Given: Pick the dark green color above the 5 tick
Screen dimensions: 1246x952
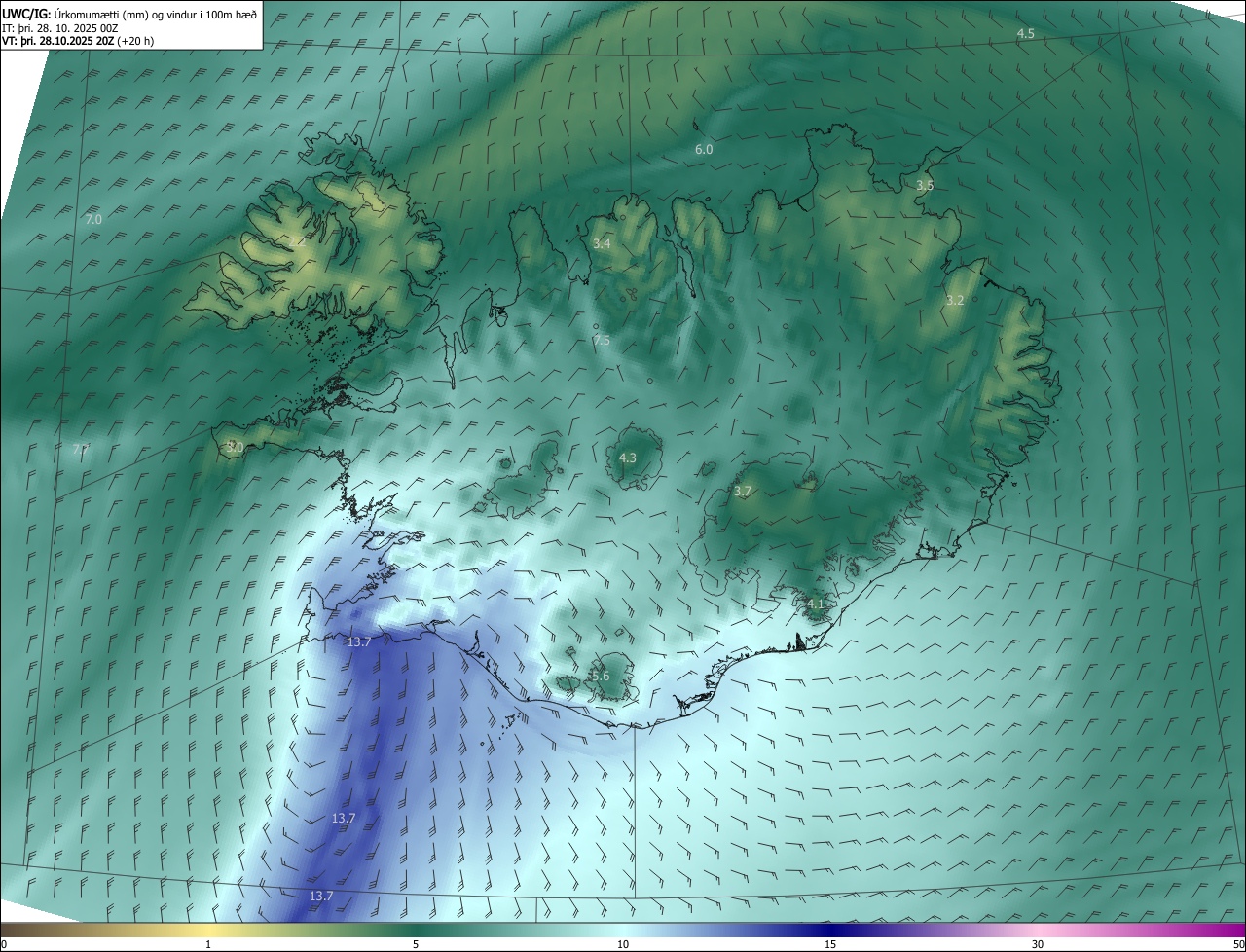Looking at the screenshot, I should pos(416,930).
